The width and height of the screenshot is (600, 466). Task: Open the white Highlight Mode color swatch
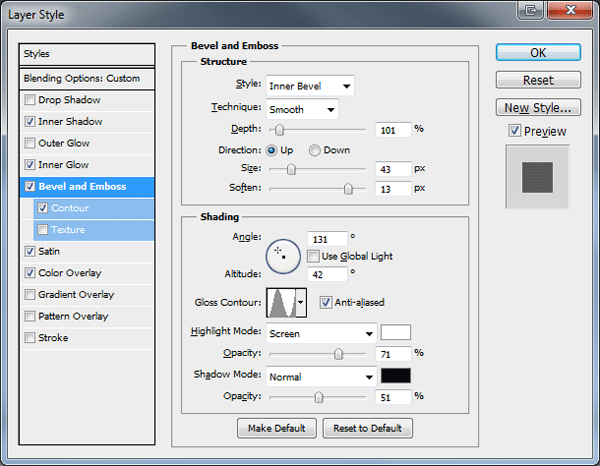coord(396,332)
